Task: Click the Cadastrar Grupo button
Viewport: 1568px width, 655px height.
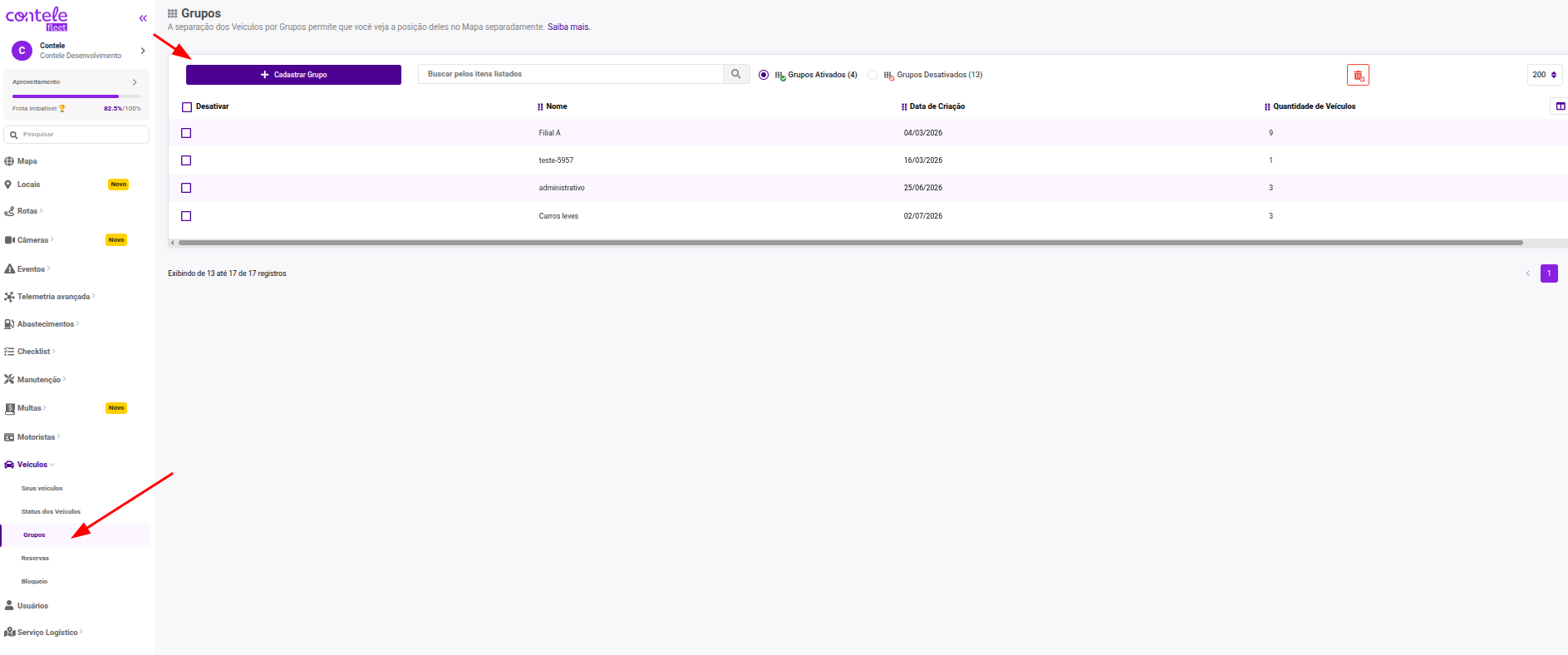Action: (x=293, y=75)
